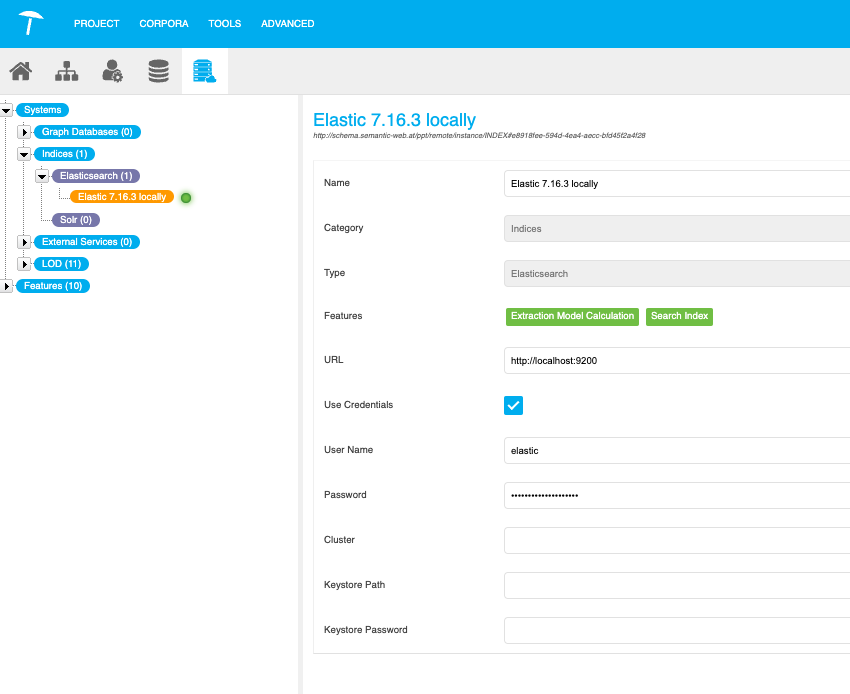Select the remote systems server icon
This screenshot has height=694, width=850.
coord(204,70)
